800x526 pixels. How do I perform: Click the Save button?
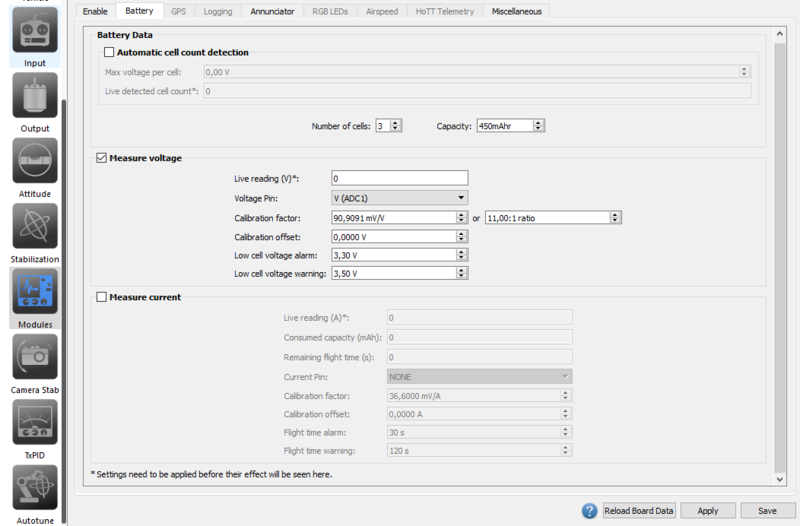(767, 511)
